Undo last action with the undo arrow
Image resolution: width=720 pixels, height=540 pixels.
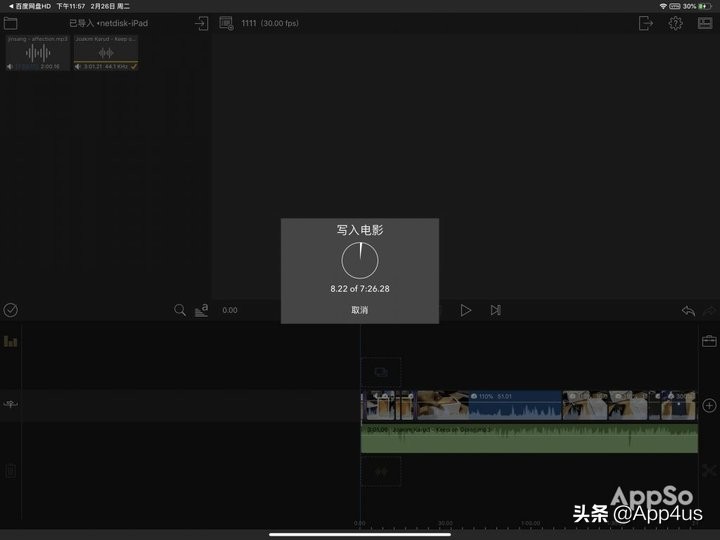688,311
